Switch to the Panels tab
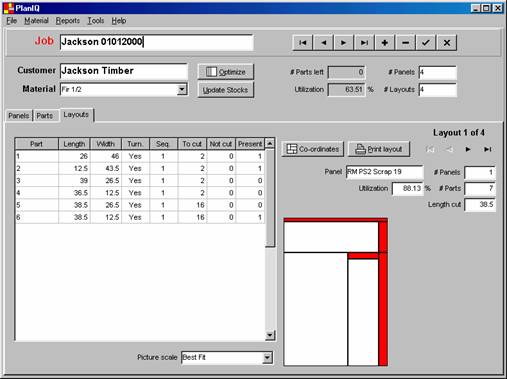The width and height of the screenshot is (507, 379). pyautogui.click(x=19, y=116)
